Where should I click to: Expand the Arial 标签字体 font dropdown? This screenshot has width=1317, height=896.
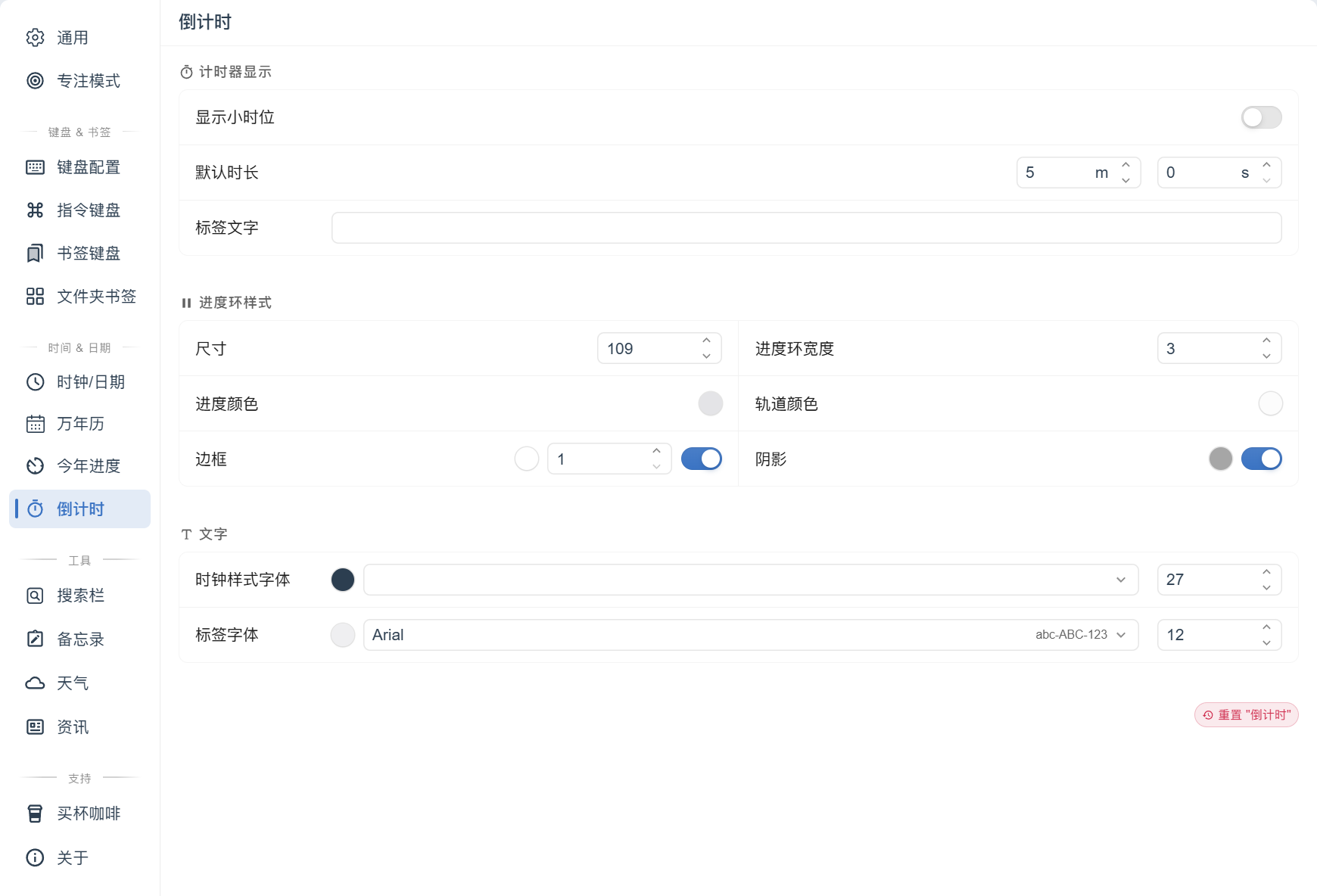pyautogui.click(x=751, y=635)
